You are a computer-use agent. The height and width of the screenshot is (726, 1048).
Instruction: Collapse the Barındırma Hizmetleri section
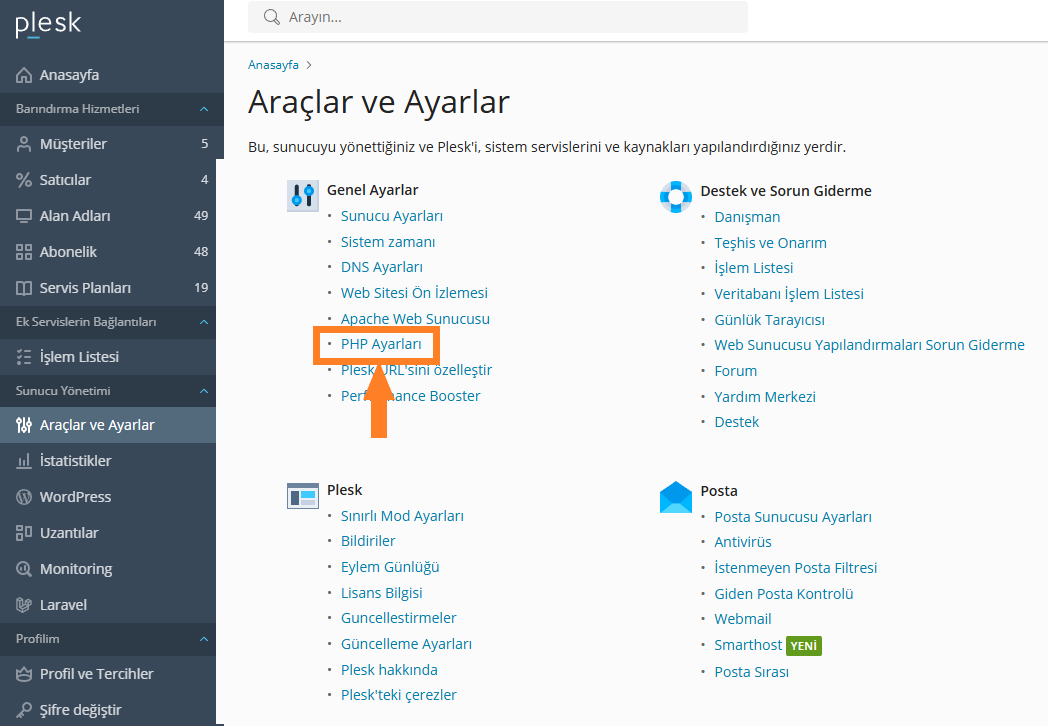[203, 109]
